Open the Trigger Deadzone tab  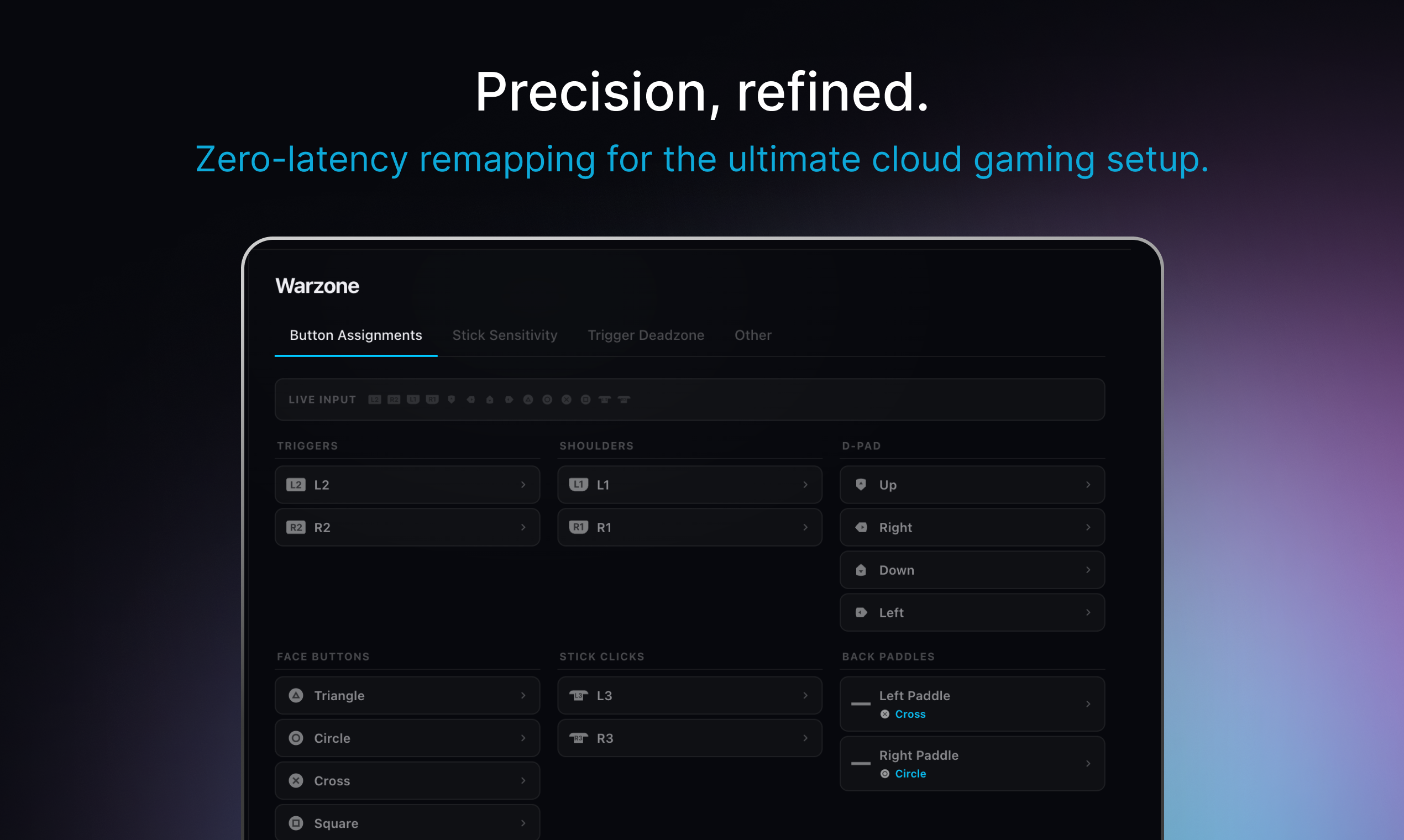pos(646,335)
